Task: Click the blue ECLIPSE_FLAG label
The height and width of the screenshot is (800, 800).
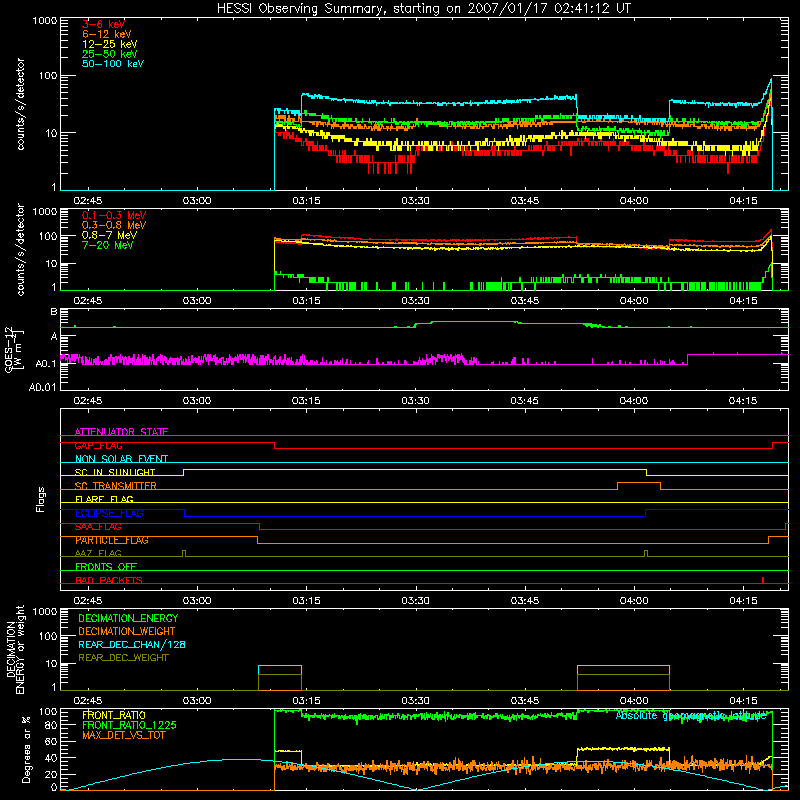Action: (x=109, y=513)
